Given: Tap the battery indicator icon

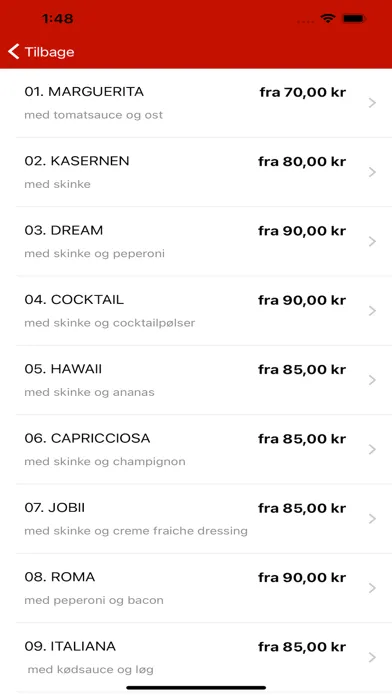Looking at the screenshot, I should coord(354,19).
